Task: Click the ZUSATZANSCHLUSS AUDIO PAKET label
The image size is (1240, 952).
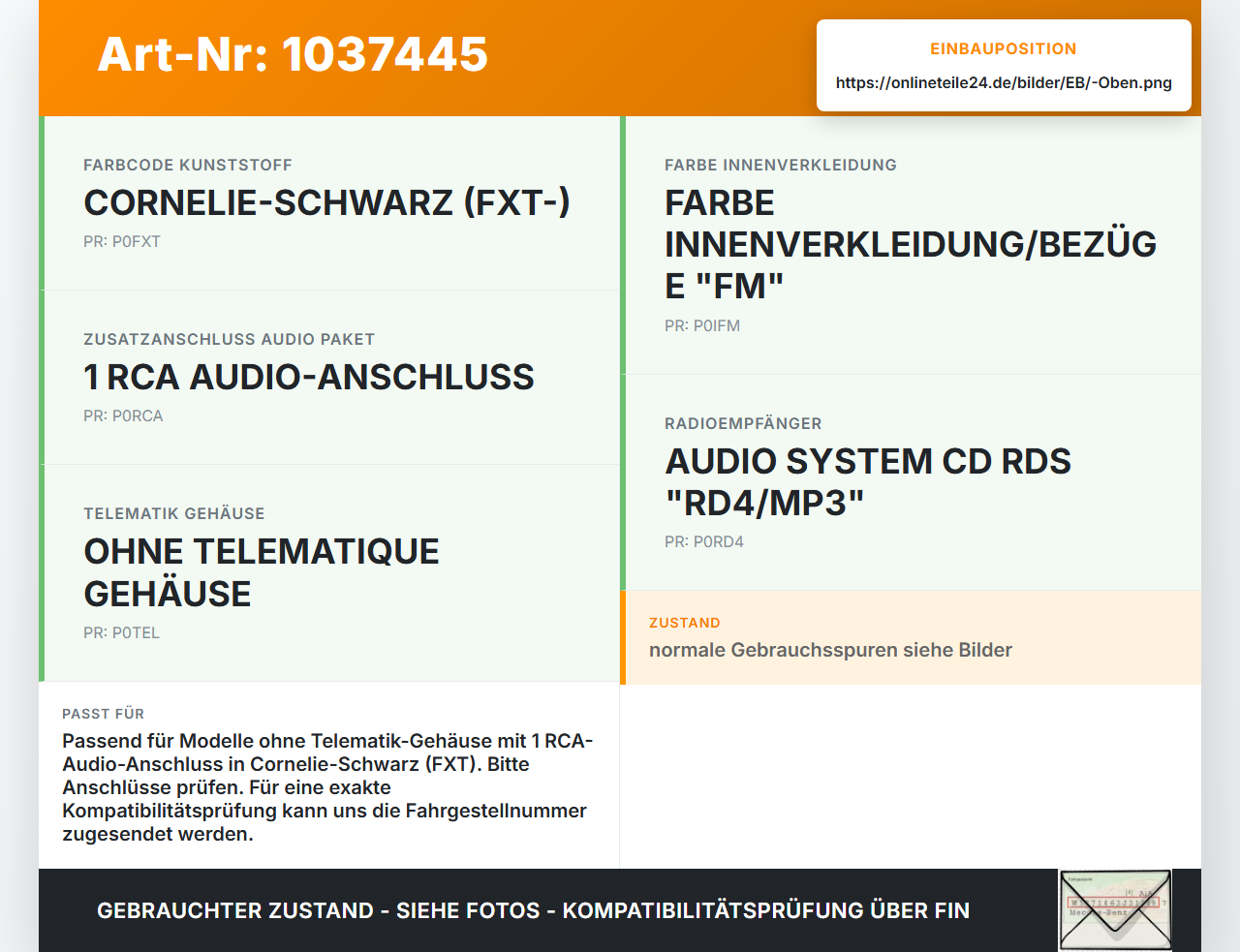Action: pos(229,339)
